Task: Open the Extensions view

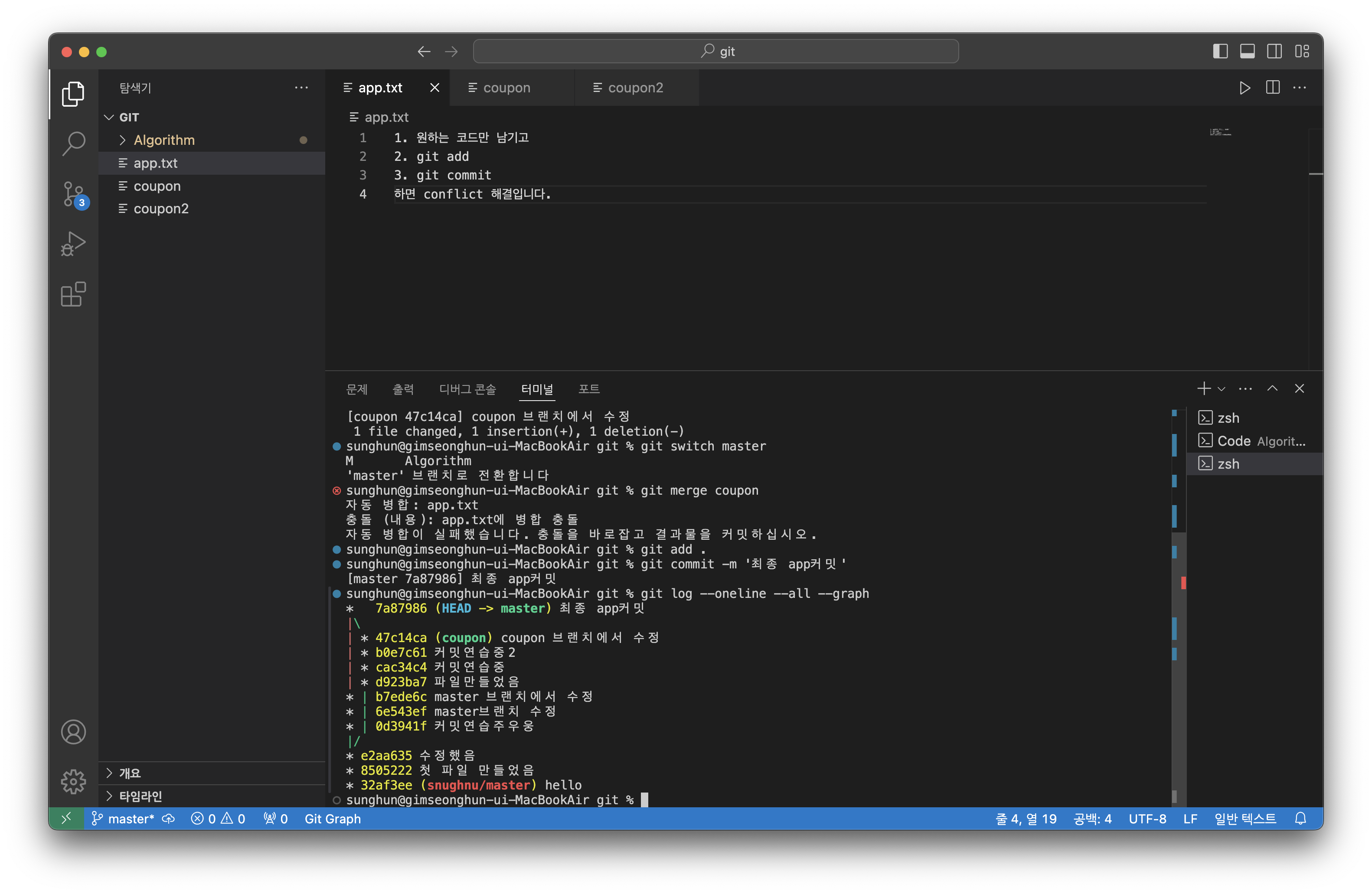Action: click(x=73, y=294)
